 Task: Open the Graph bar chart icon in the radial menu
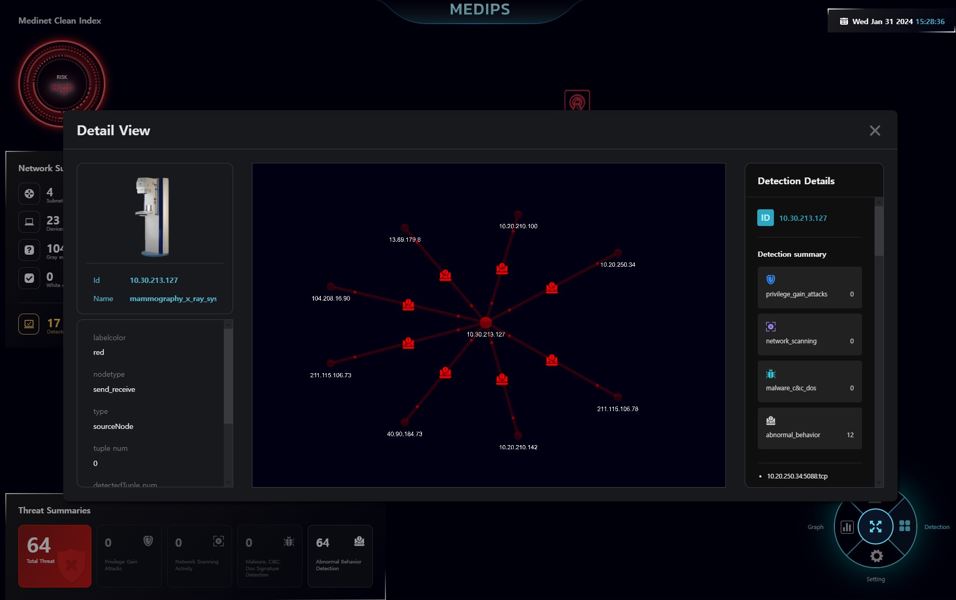[x=847, y=527]
